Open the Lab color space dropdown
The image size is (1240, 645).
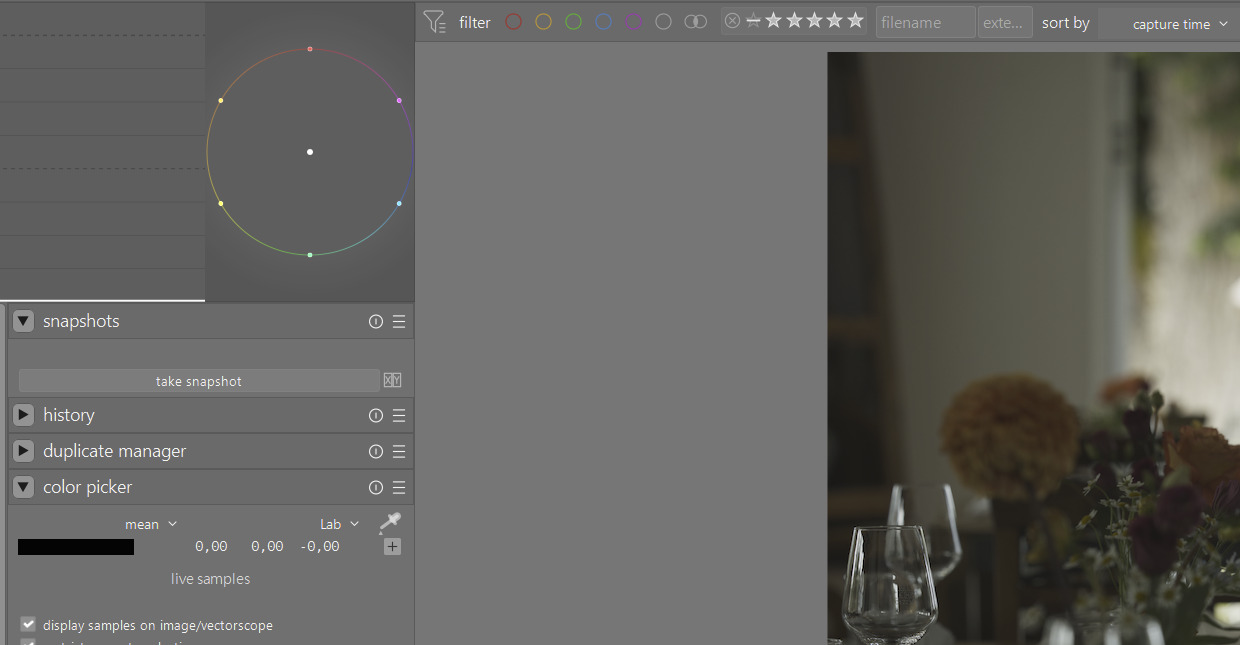[x=339, y=524]
